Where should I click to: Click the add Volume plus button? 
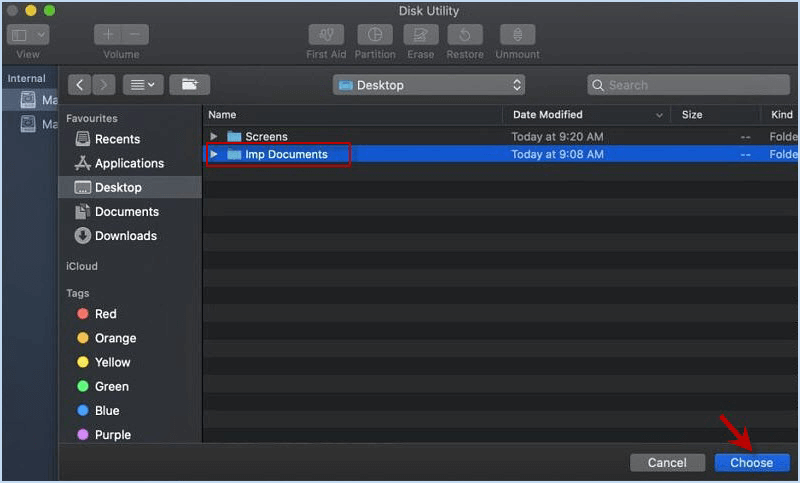108,35
